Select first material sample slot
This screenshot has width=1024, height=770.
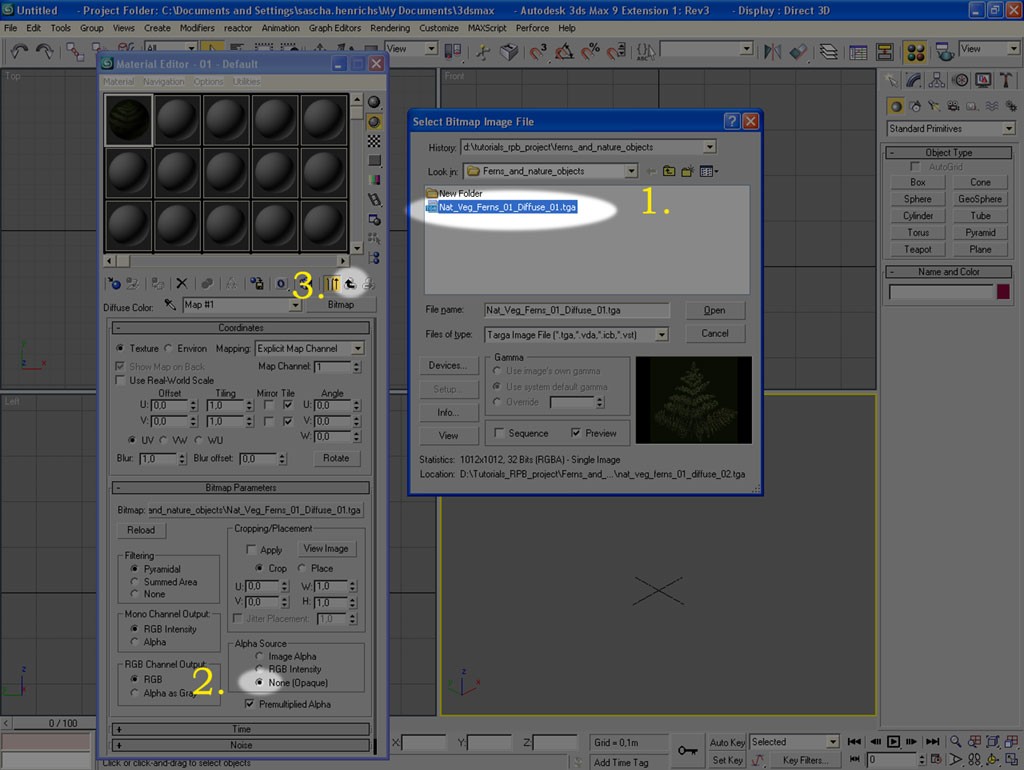tap(129, 120)
